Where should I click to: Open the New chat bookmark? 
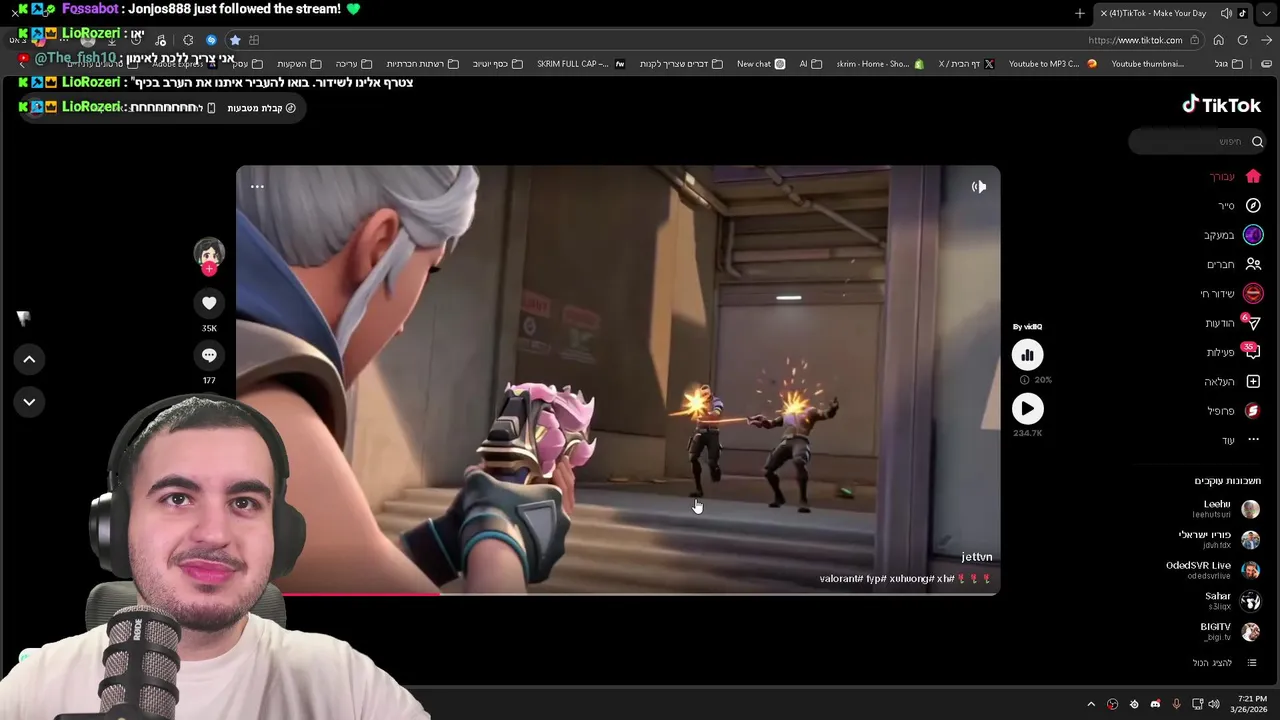(761, 64)
